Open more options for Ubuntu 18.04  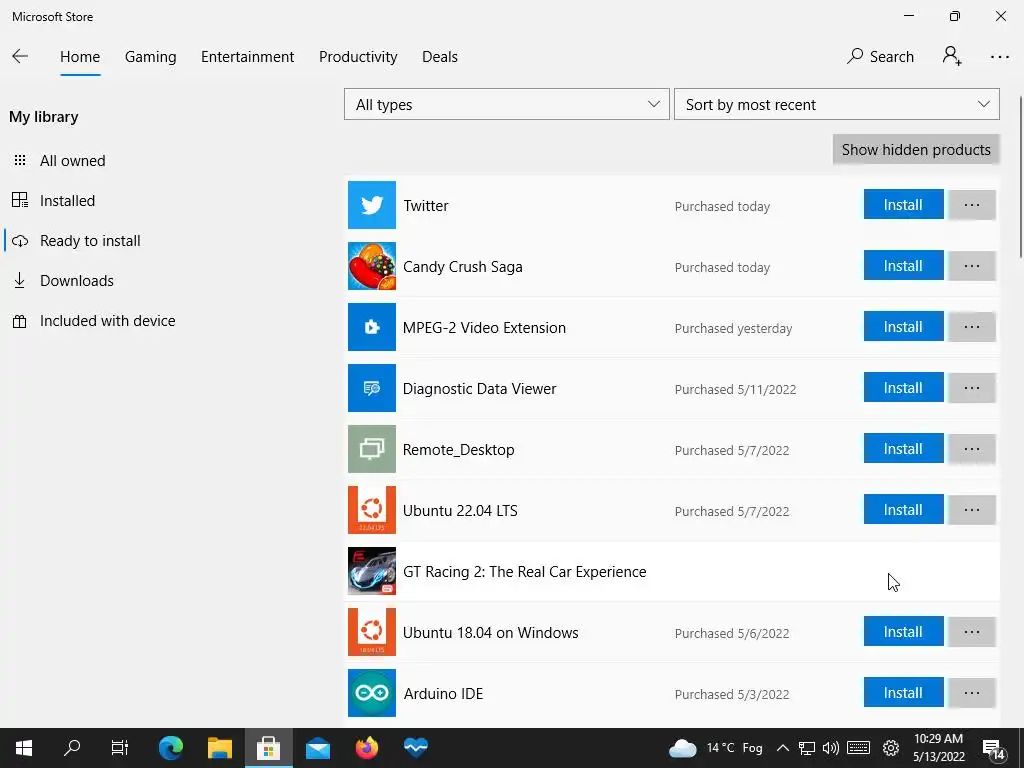[x=972, y=632]
